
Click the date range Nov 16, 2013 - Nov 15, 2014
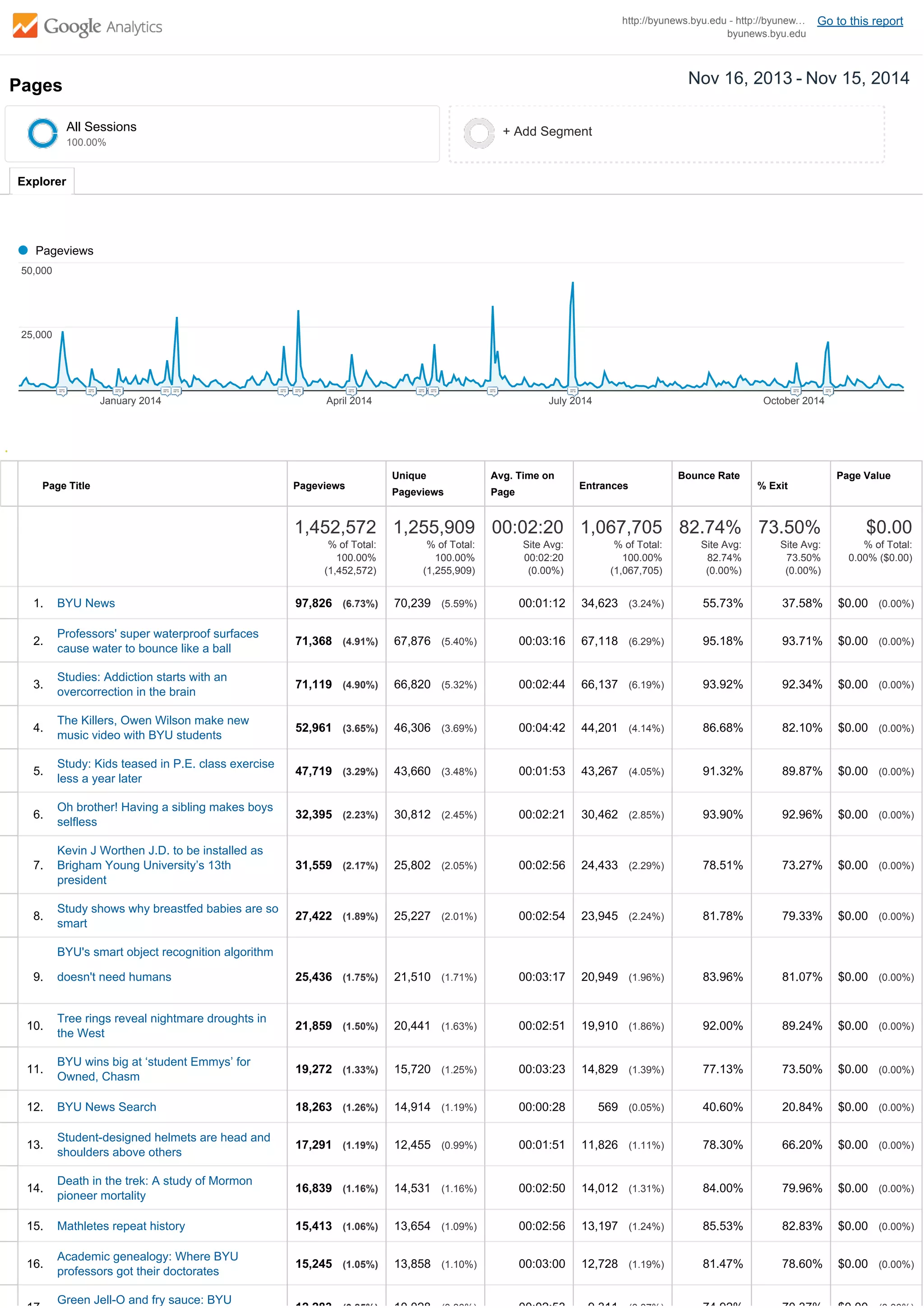coord(798,78)
